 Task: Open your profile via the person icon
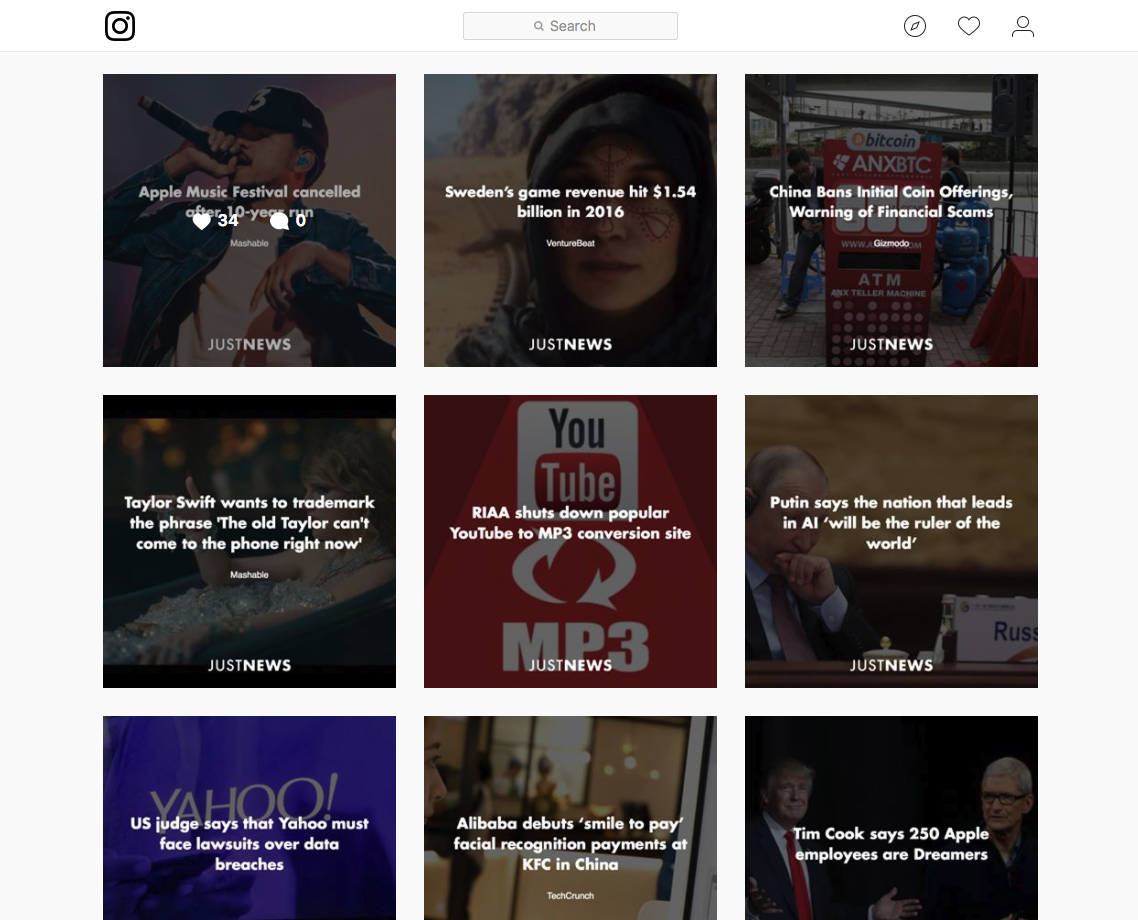tap(1023, 26)
